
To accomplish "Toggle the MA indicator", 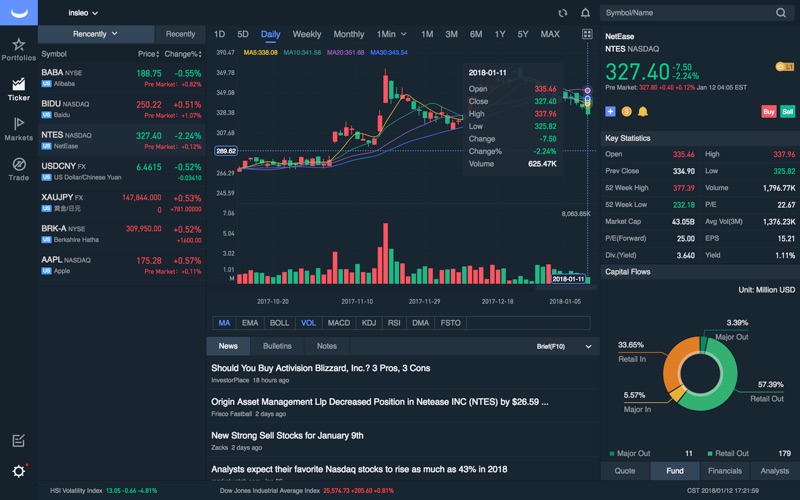I will pos(224,323).
